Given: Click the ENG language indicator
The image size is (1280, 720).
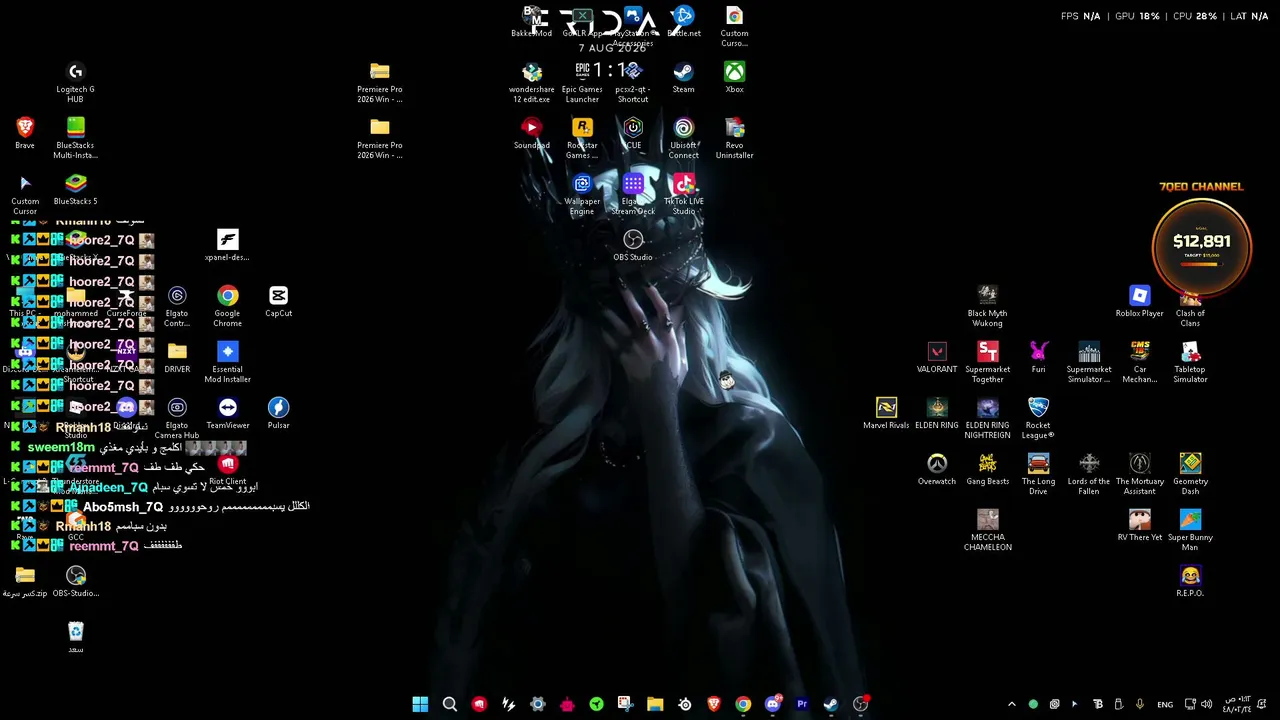Looking at the screenshot, I should pyautogui.click(x=1165, y=704).
